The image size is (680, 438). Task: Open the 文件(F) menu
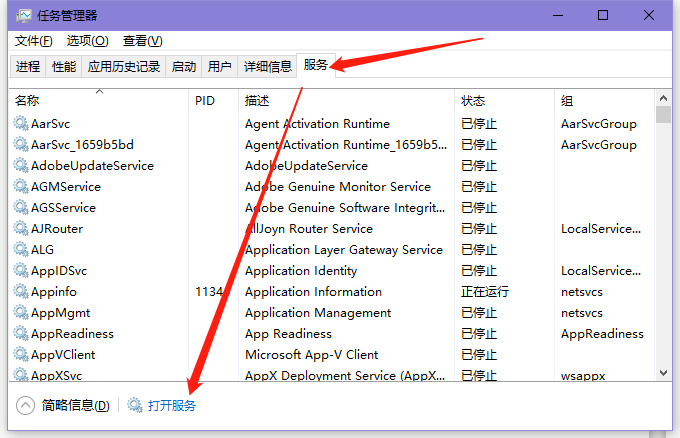(34, 41)
